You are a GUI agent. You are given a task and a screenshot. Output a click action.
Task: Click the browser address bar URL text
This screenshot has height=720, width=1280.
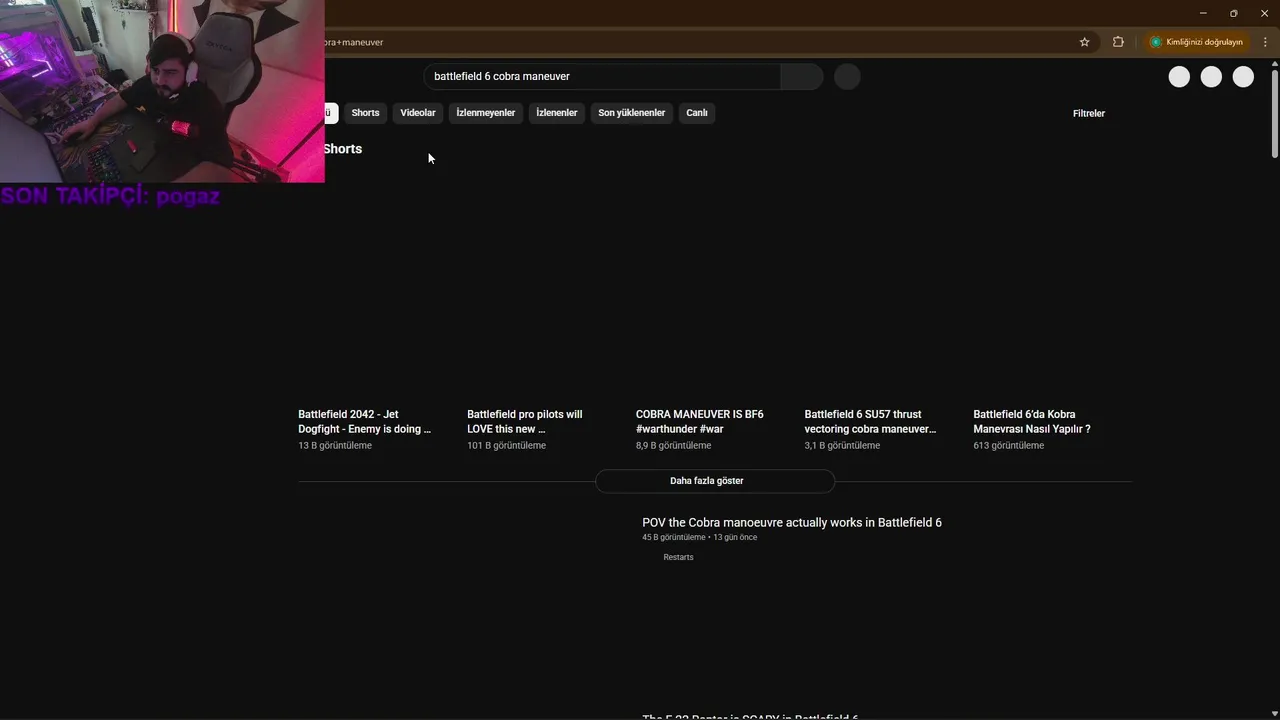355,42
